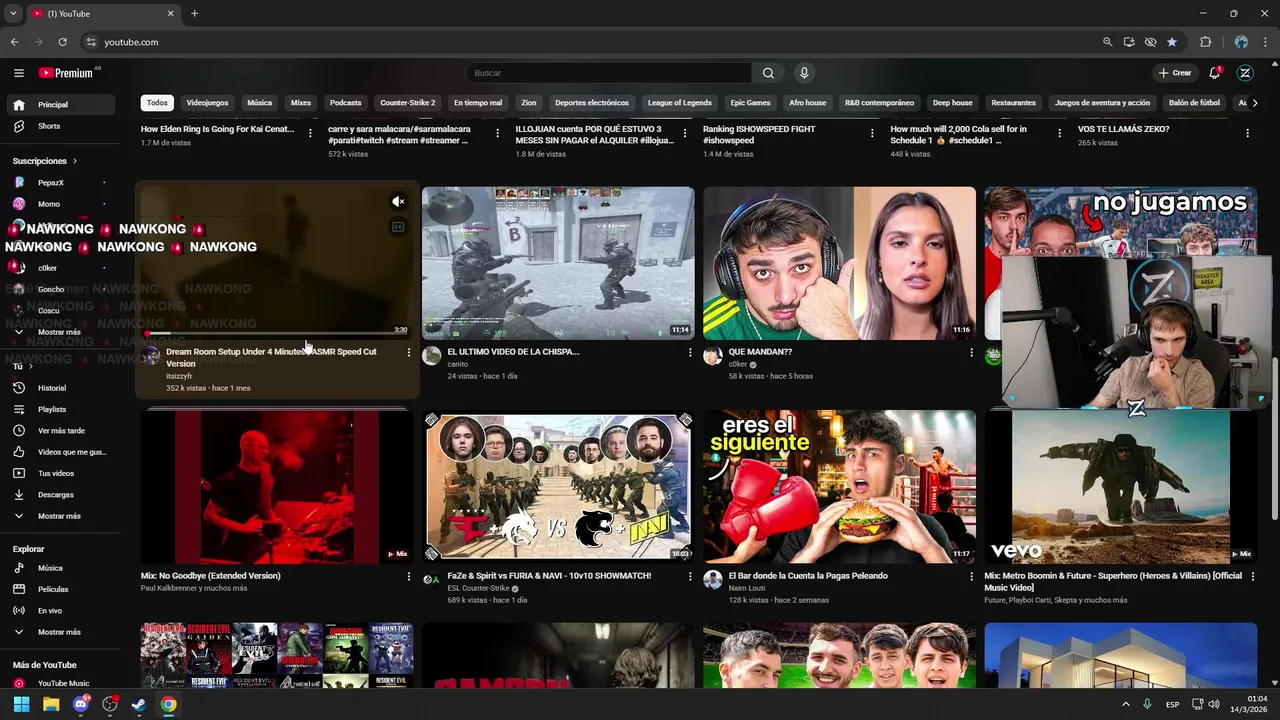Toggle captions on Dream Room preview
1280x720 pixels.
click(x=398, y=227)
